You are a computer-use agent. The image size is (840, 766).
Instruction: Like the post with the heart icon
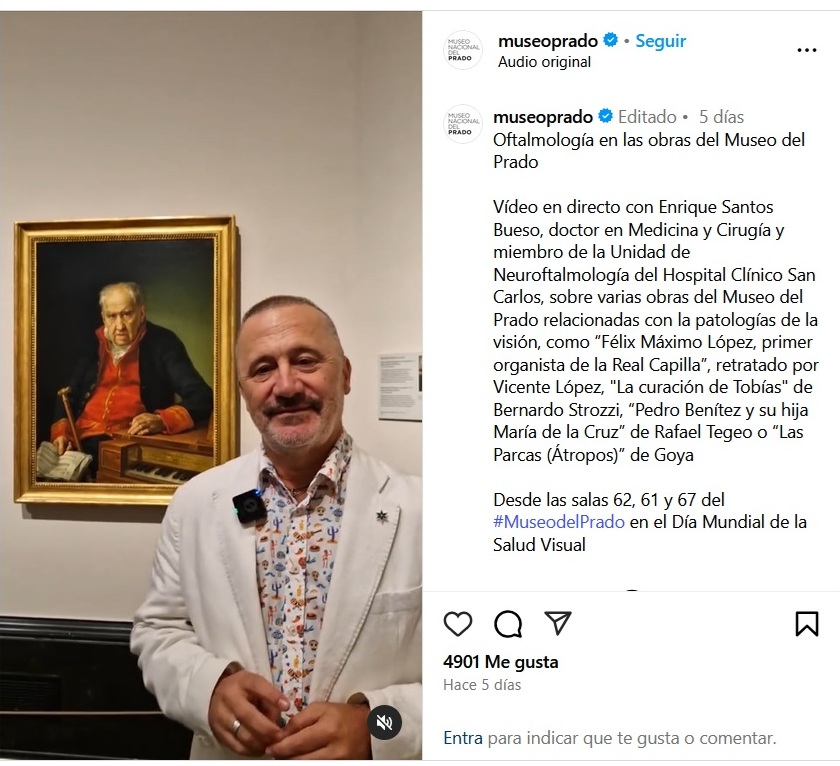click(458, 624)
